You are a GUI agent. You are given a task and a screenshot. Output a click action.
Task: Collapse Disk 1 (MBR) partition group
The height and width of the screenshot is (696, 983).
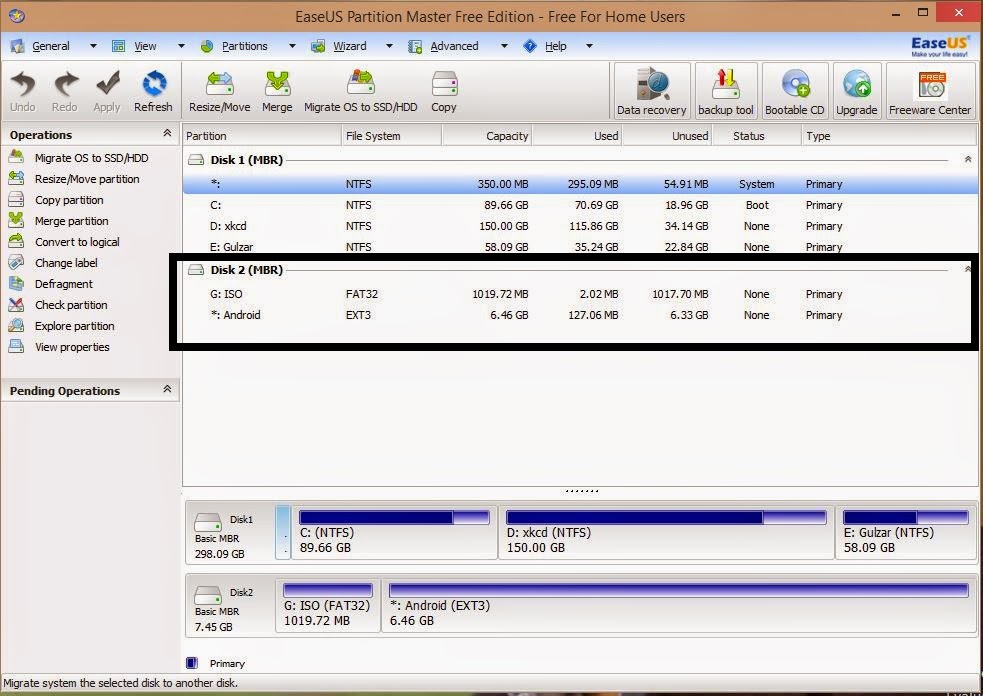[x=967, y=159]
